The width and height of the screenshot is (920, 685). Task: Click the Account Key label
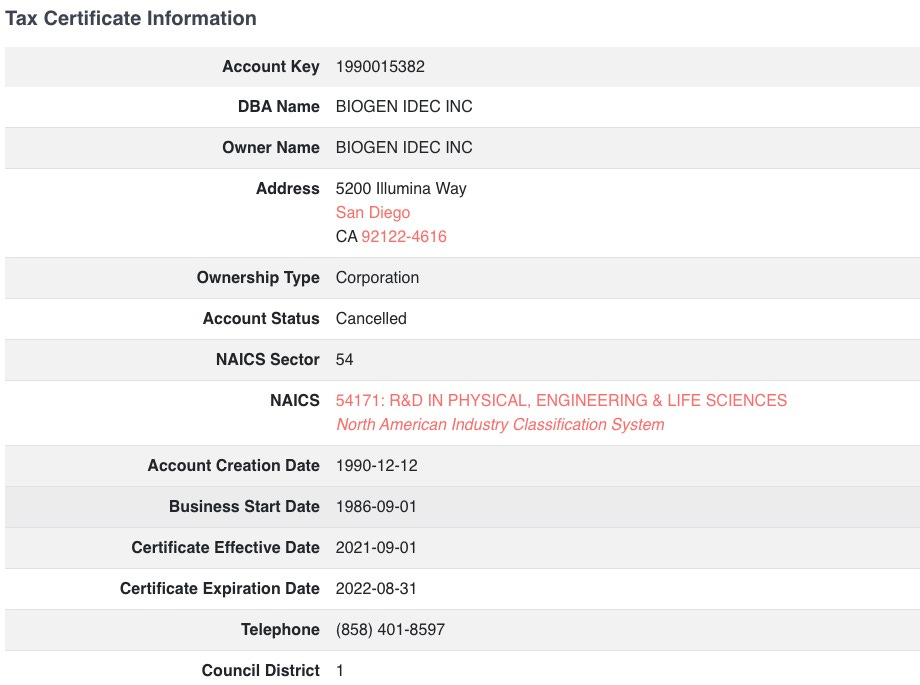271,66
